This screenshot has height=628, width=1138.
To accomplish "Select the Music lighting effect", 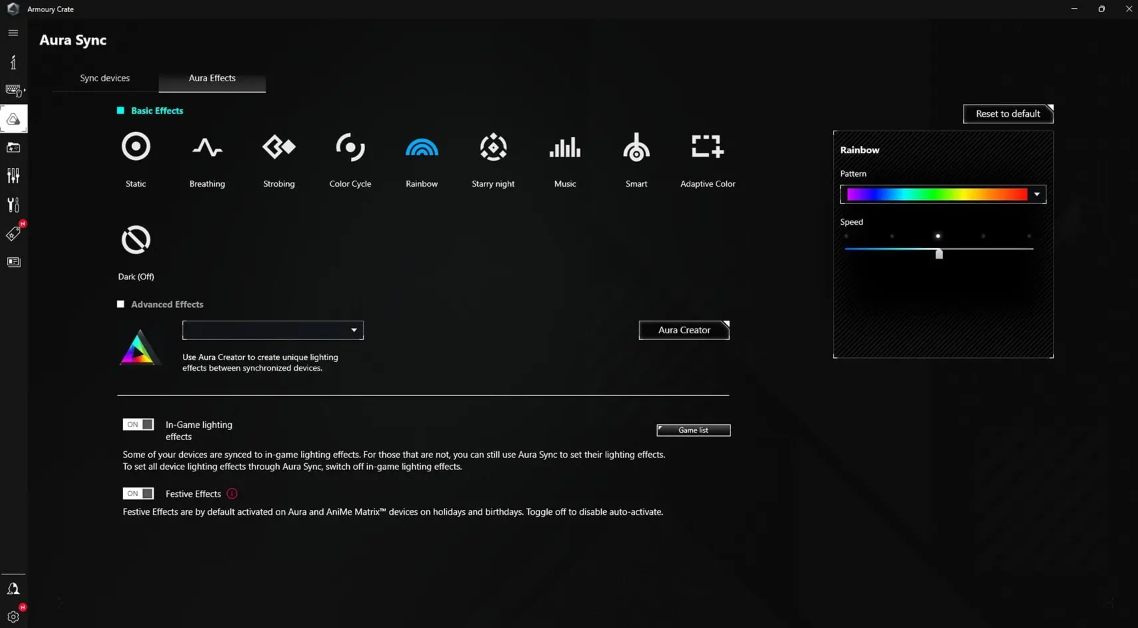I will [565, 148].
